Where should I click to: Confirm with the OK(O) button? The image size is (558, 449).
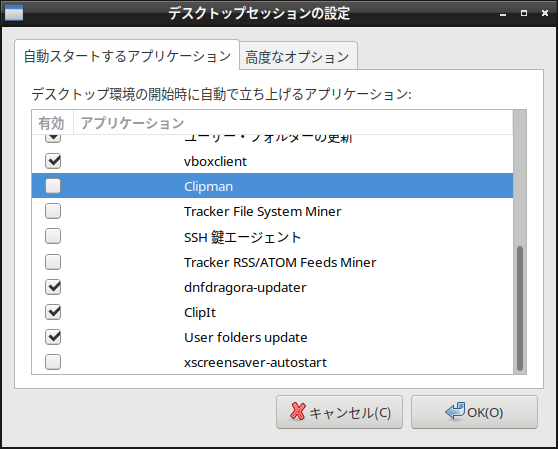(x=474, y=412)
